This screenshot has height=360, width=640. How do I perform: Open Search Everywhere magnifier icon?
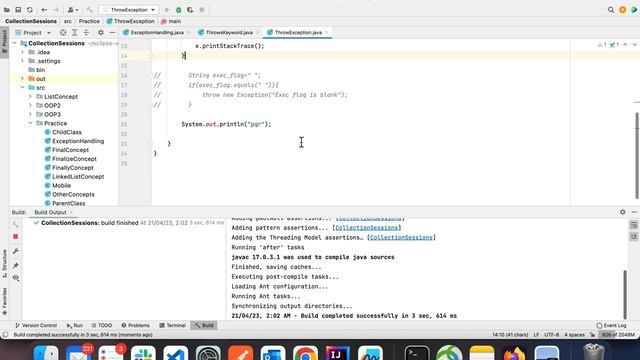[611, 10]
